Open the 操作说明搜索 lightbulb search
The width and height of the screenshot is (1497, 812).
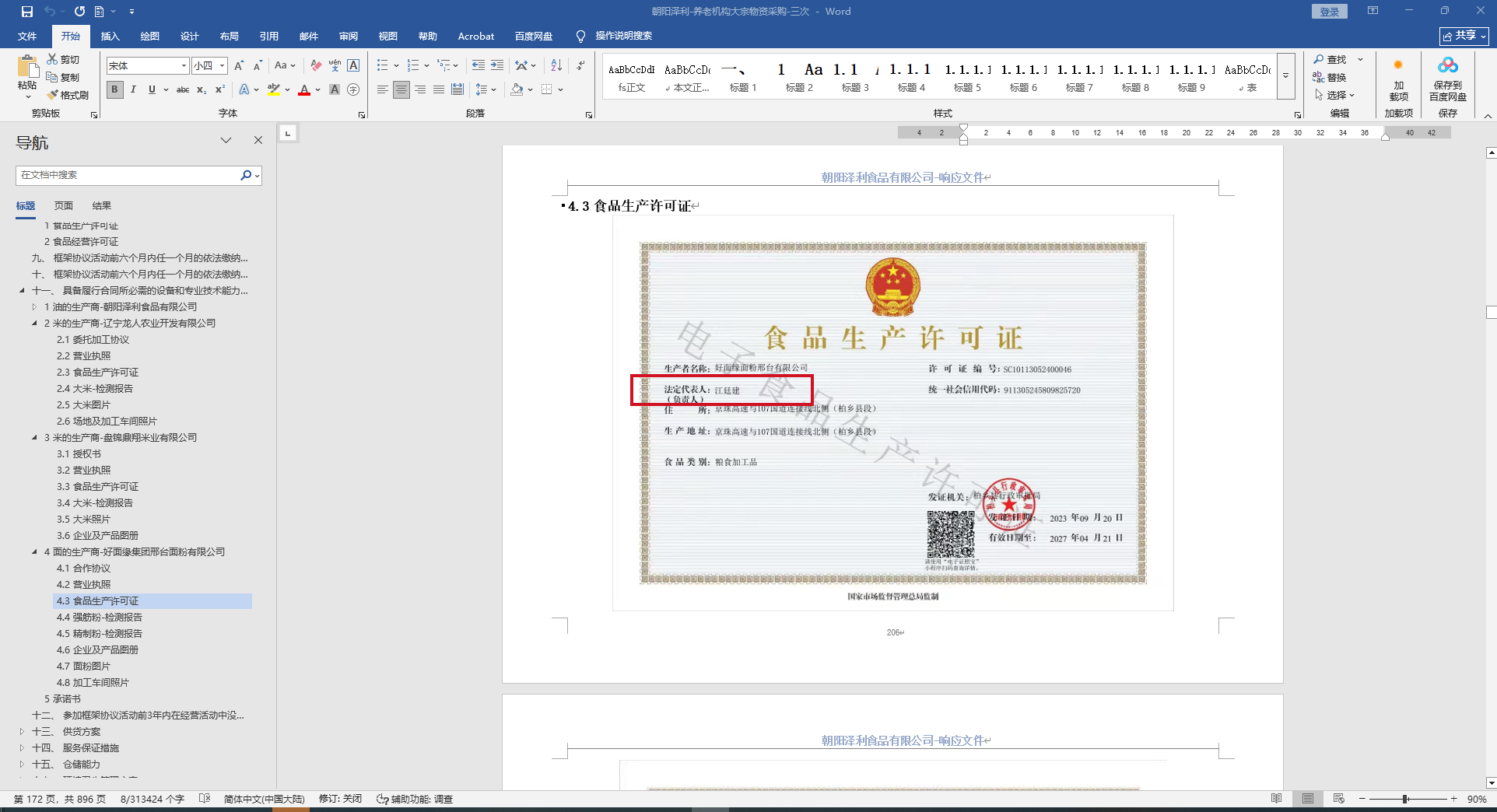pyautogui.click(x=615, y=36)
